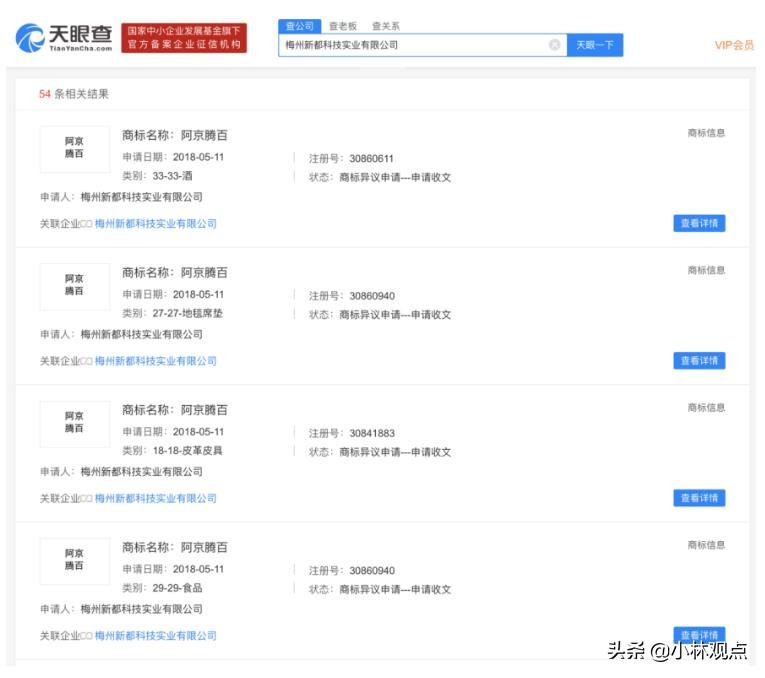Click the 注册号 30841883 text

click(x=352, y=433)
